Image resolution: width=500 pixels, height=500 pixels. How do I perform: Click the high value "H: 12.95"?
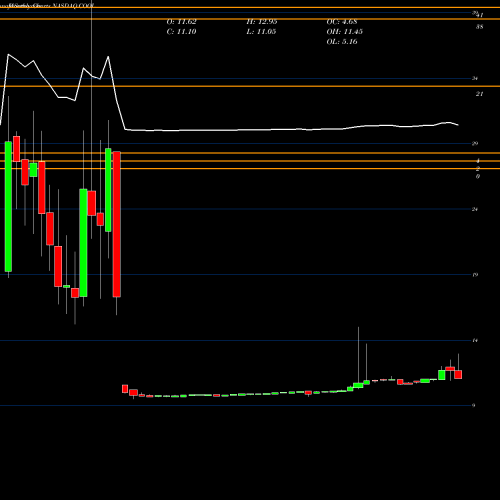pyautogui.click(x=262, y=22)
